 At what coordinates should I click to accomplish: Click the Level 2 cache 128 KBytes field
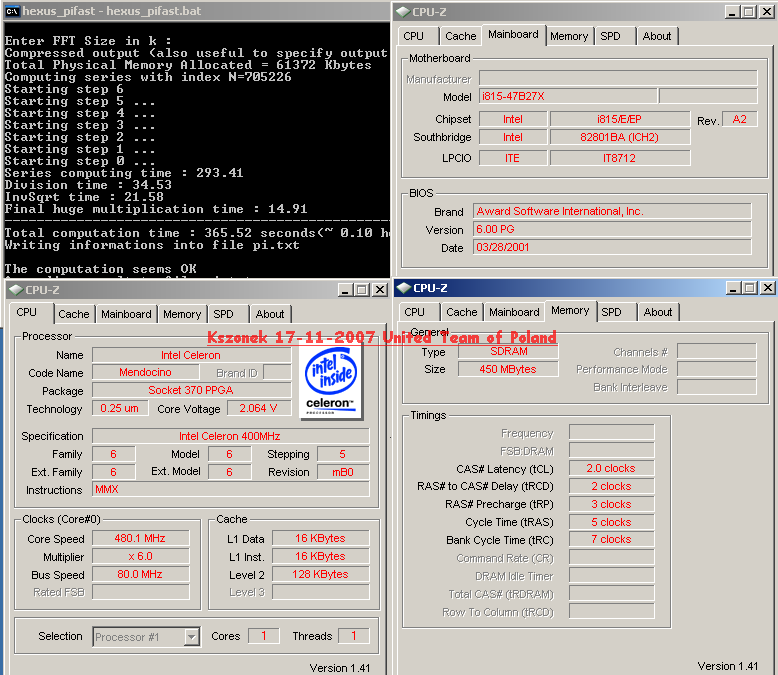click(x=321, y=574)
